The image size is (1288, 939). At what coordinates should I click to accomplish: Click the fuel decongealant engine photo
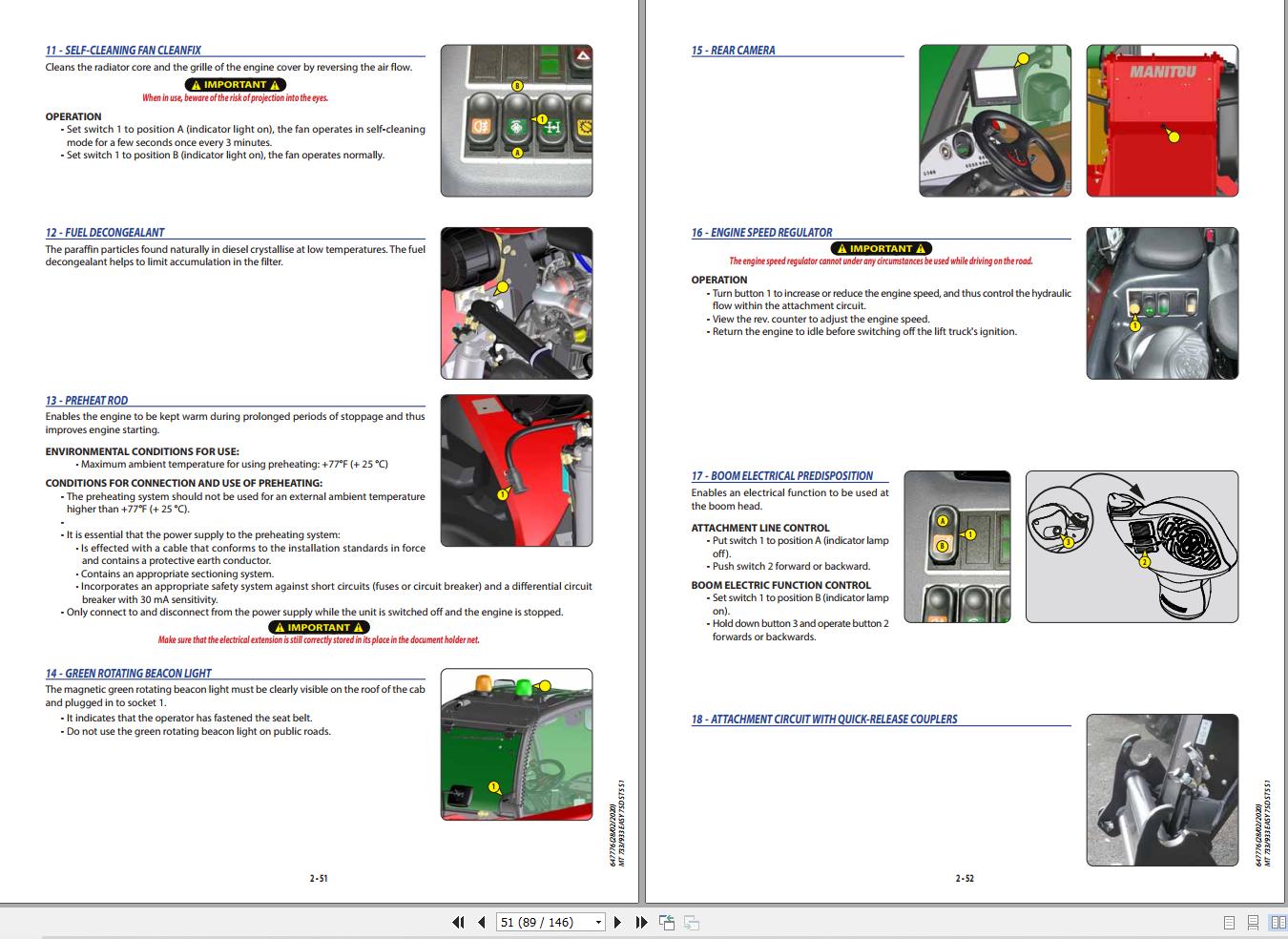(x=516, y=303)
